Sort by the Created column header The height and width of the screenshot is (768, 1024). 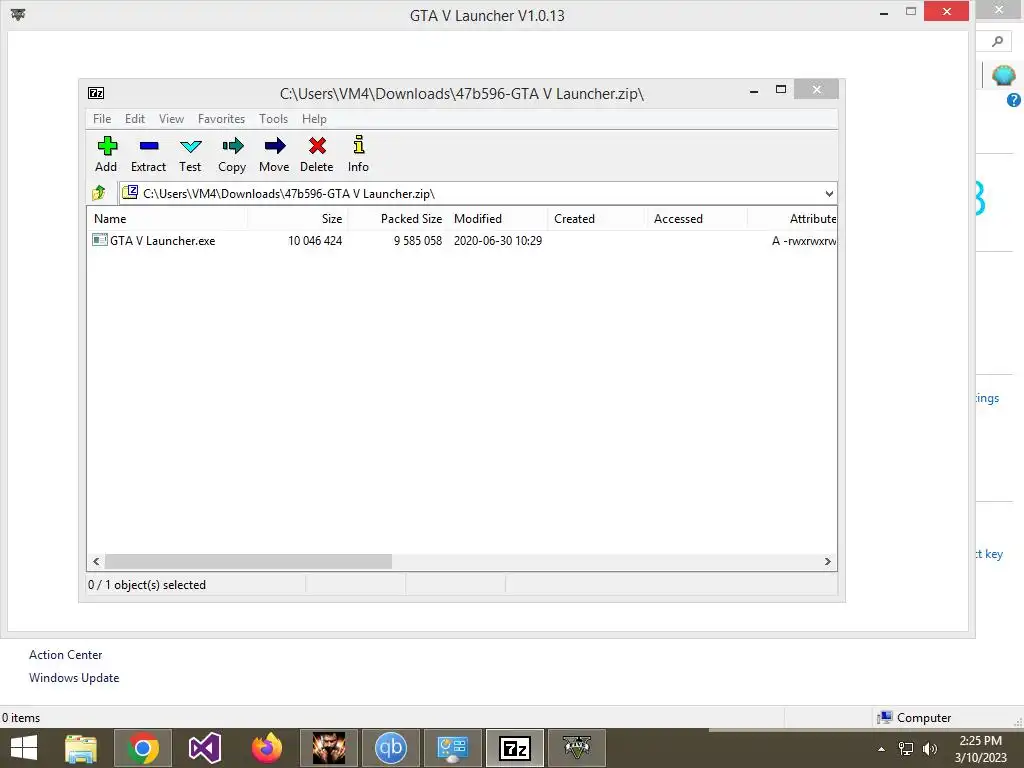(x=596, y=219)
